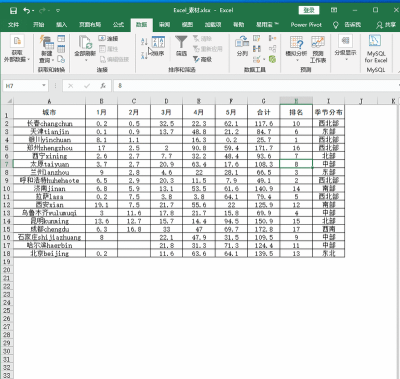Screen dimensions: 400x379
Task: Undo the last action
Action: click(x=27, y=11)
